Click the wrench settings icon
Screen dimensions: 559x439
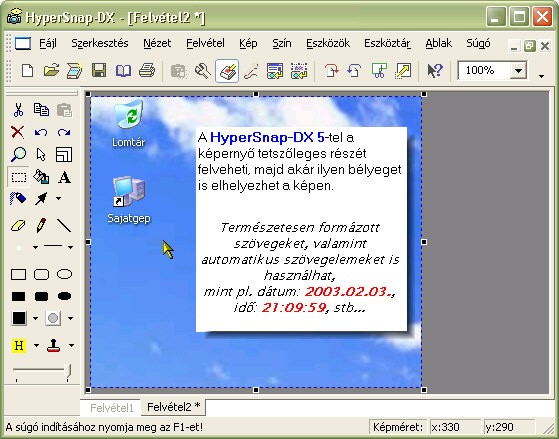click(202, 71)
